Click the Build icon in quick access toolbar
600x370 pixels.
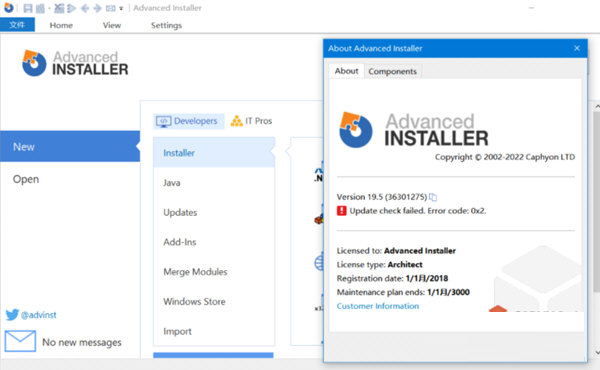[40, 8]
